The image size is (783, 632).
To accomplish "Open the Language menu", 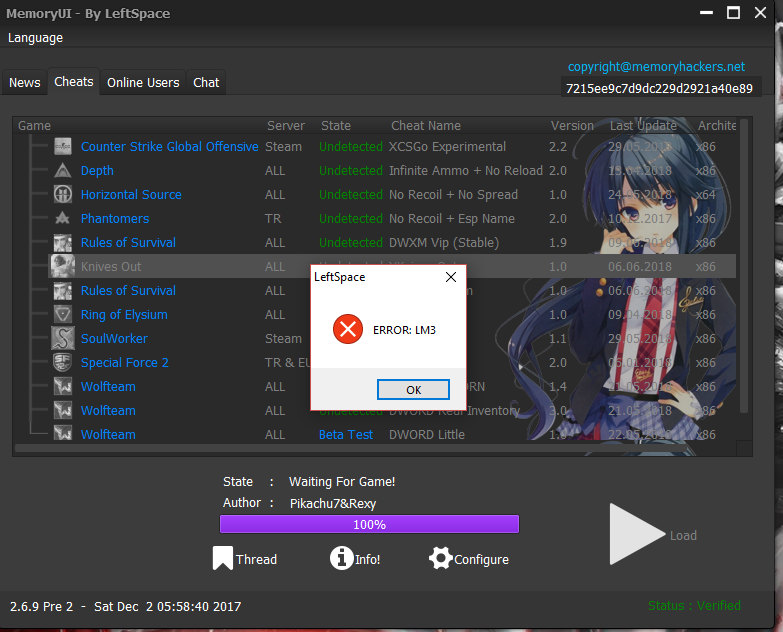I will (35, 38).
